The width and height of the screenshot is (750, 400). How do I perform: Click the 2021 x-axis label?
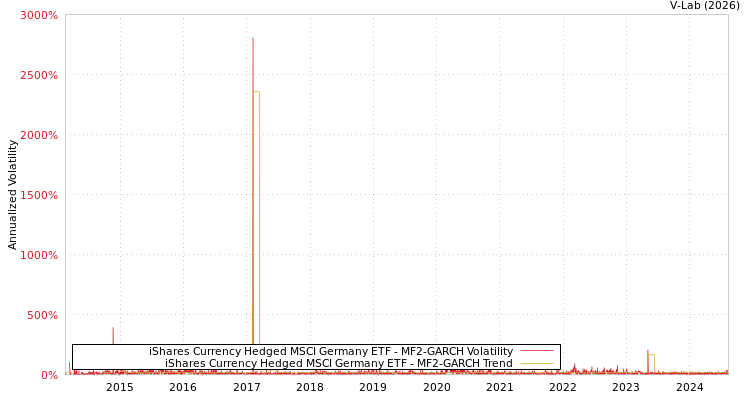[x=500, y=387]
